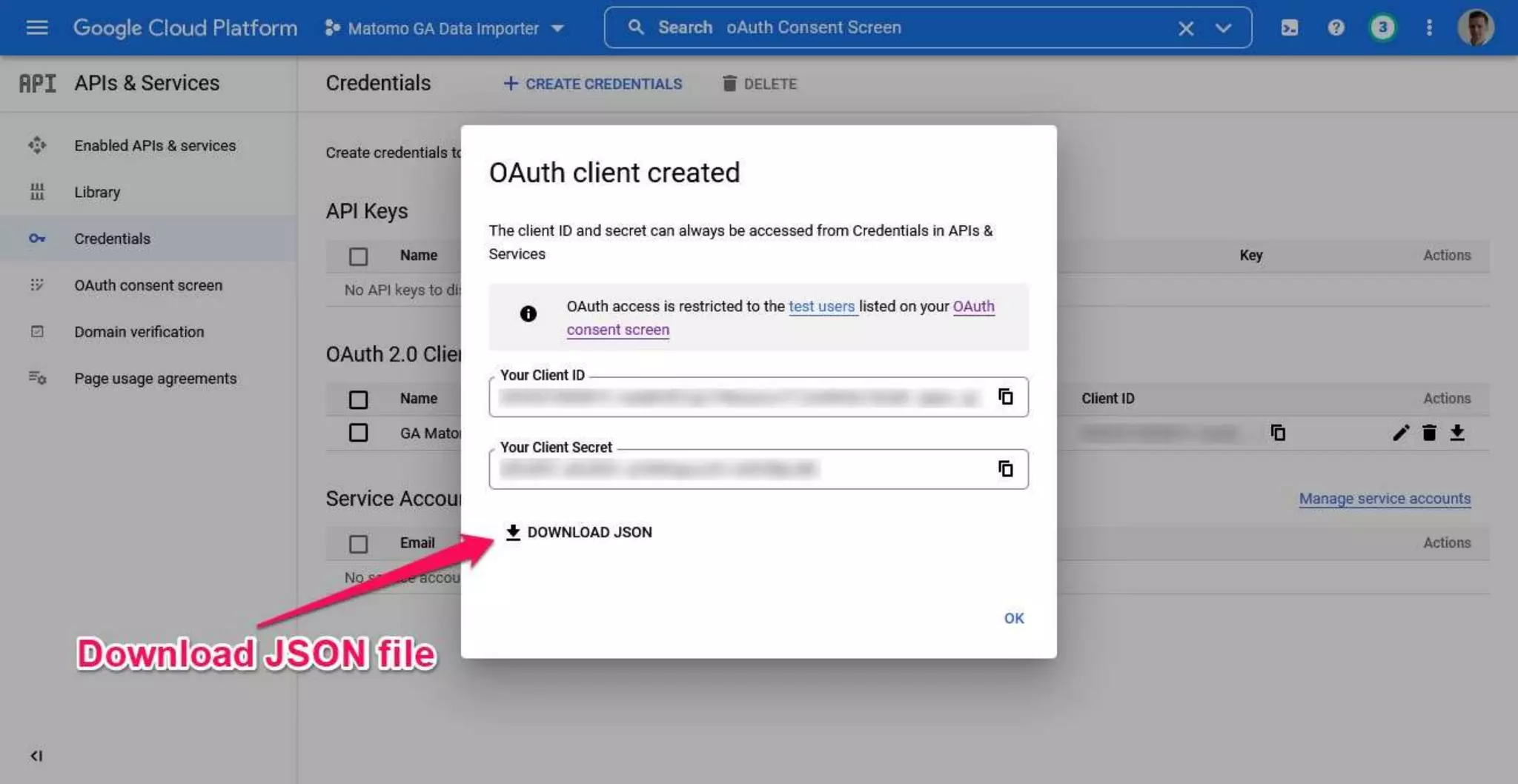1518x784 pixels.
Task: Toggle the OAuth 2.0 Client IDs header checkbox
Action: point(359,400)
